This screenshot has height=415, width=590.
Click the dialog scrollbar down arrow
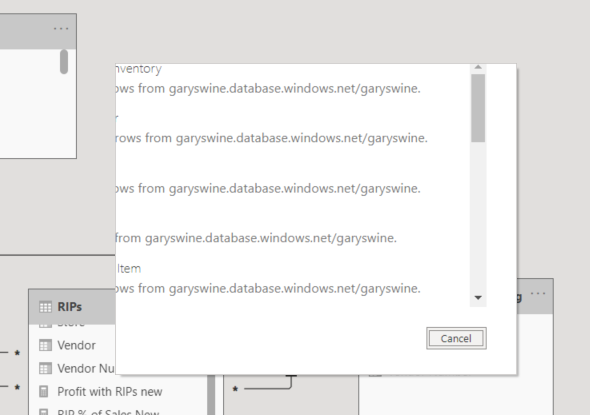[x=478, y=298]
